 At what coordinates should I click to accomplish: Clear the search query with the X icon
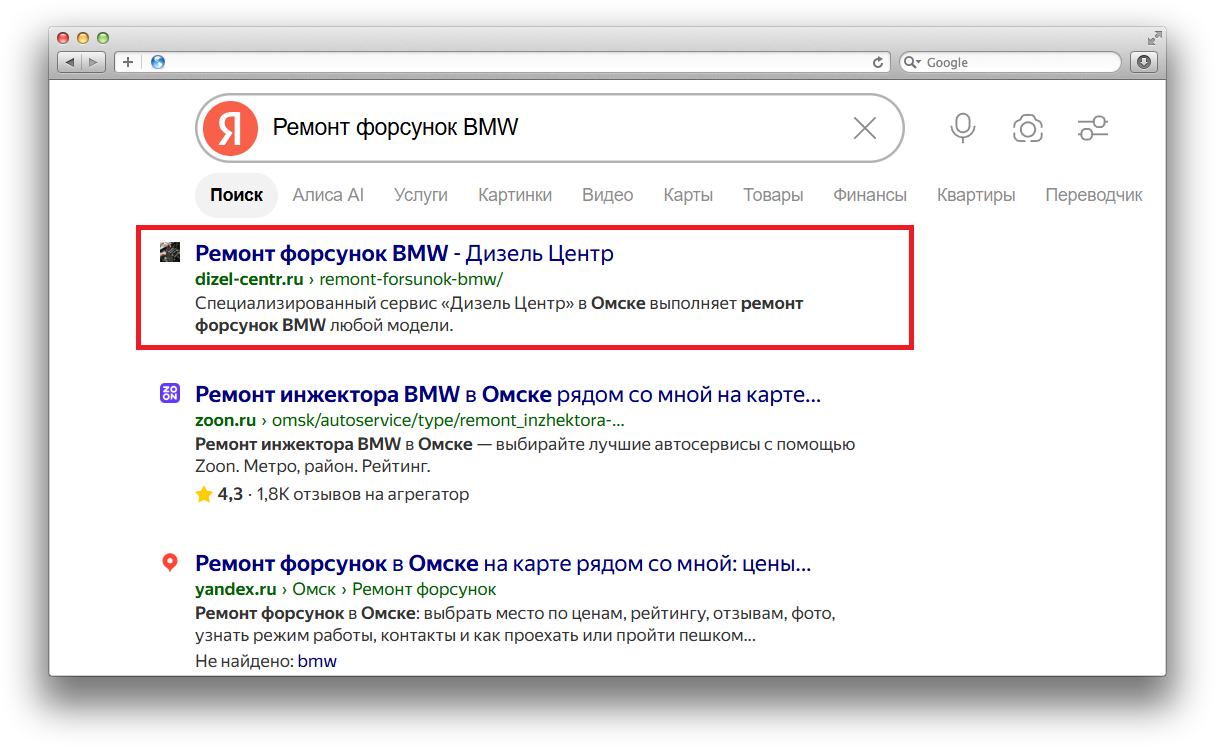pos(864,128)
